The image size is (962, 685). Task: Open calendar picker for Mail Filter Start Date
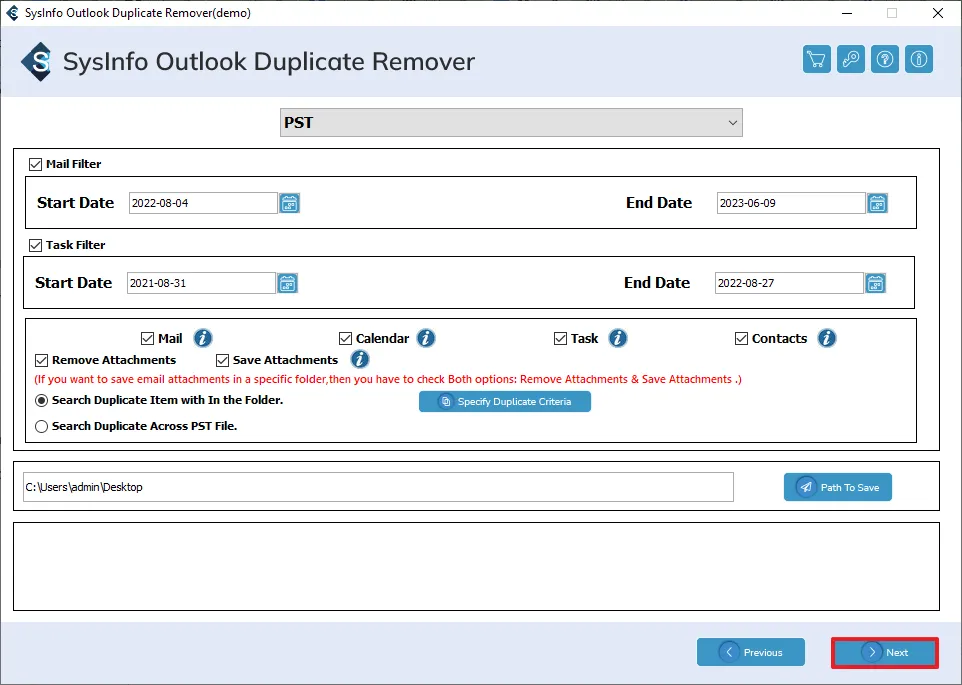[289, 203]
